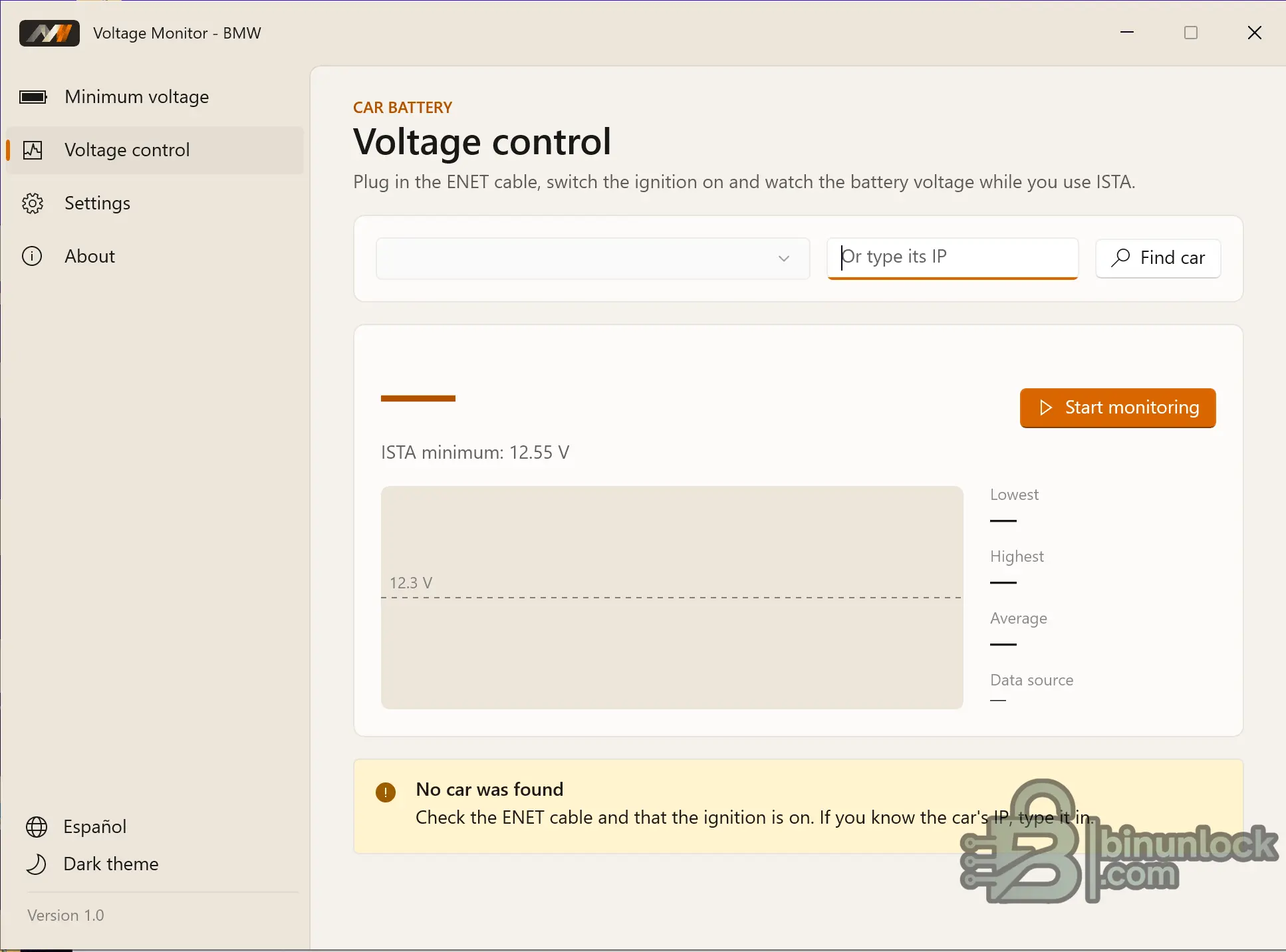Screen dimensions: 1286x952
Task: Focus the 'Or type its IP' field
Action: pos(952,258)
